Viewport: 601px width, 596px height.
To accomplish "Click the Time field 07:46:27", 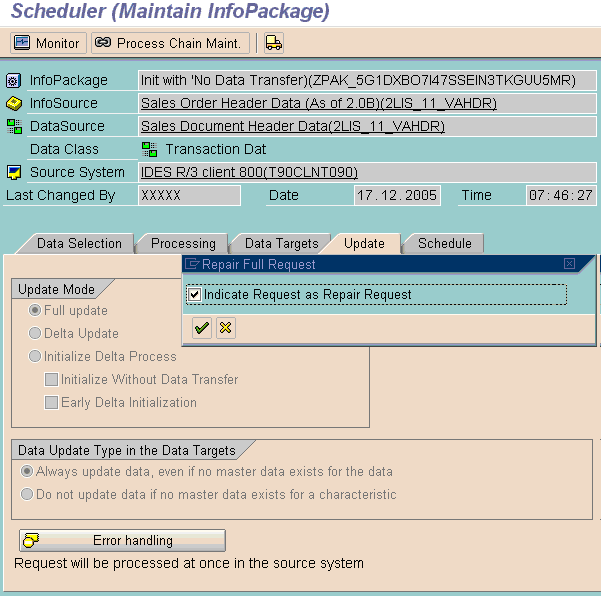I will point(561,195).
